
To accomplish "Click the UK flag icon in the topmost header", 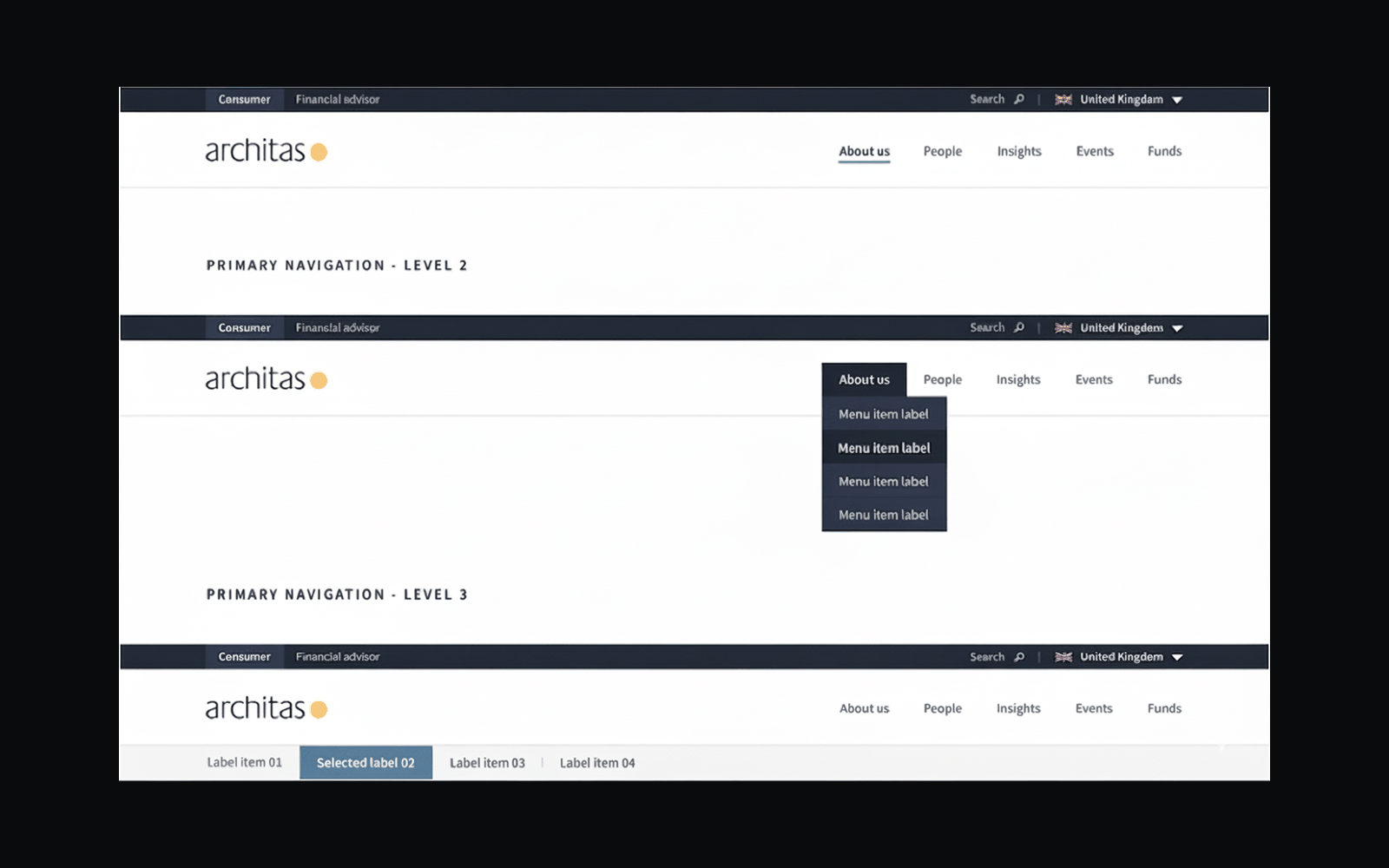I will coord(1063,100).
